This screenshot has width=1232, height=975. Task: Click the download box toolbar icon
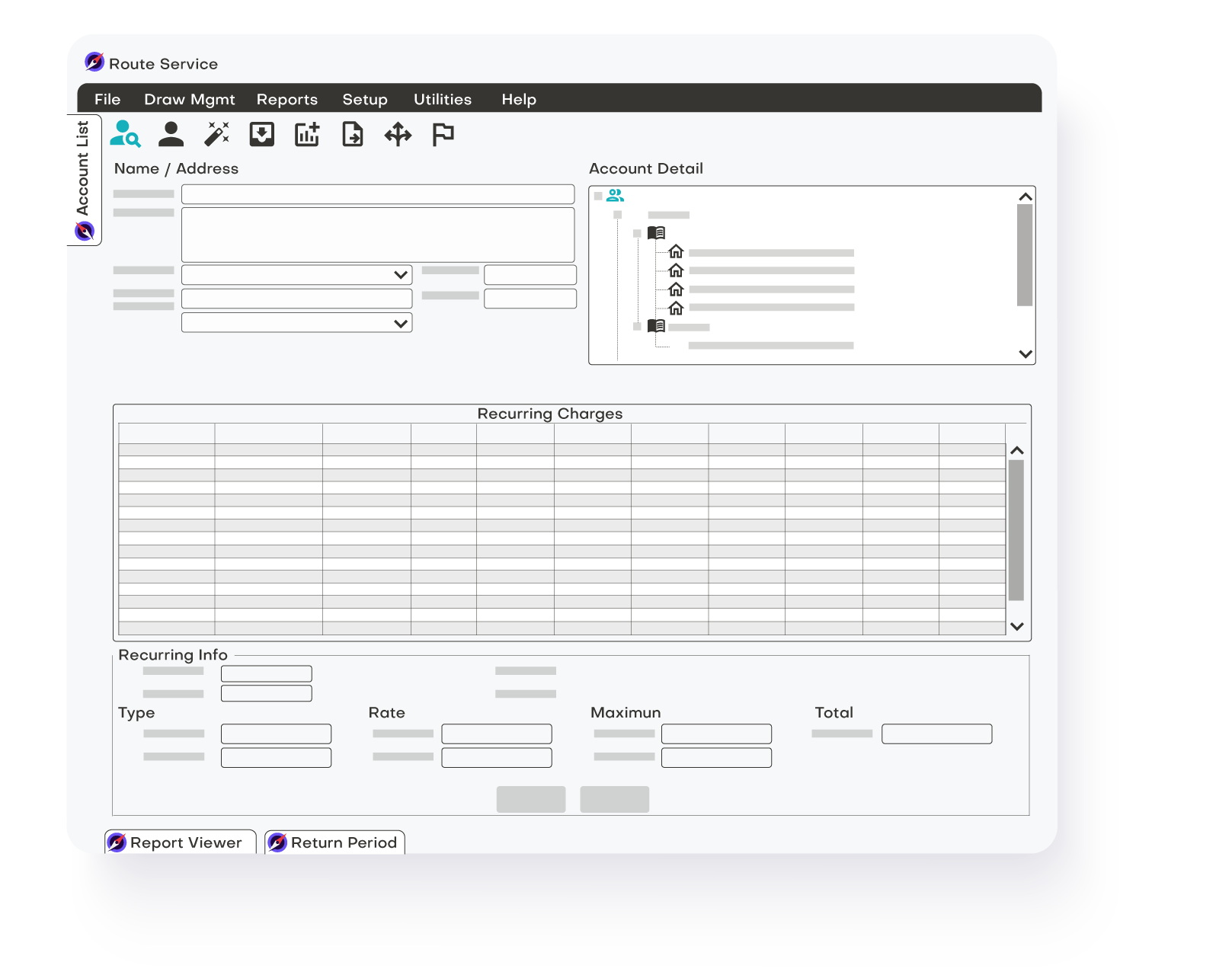[261, 134]
